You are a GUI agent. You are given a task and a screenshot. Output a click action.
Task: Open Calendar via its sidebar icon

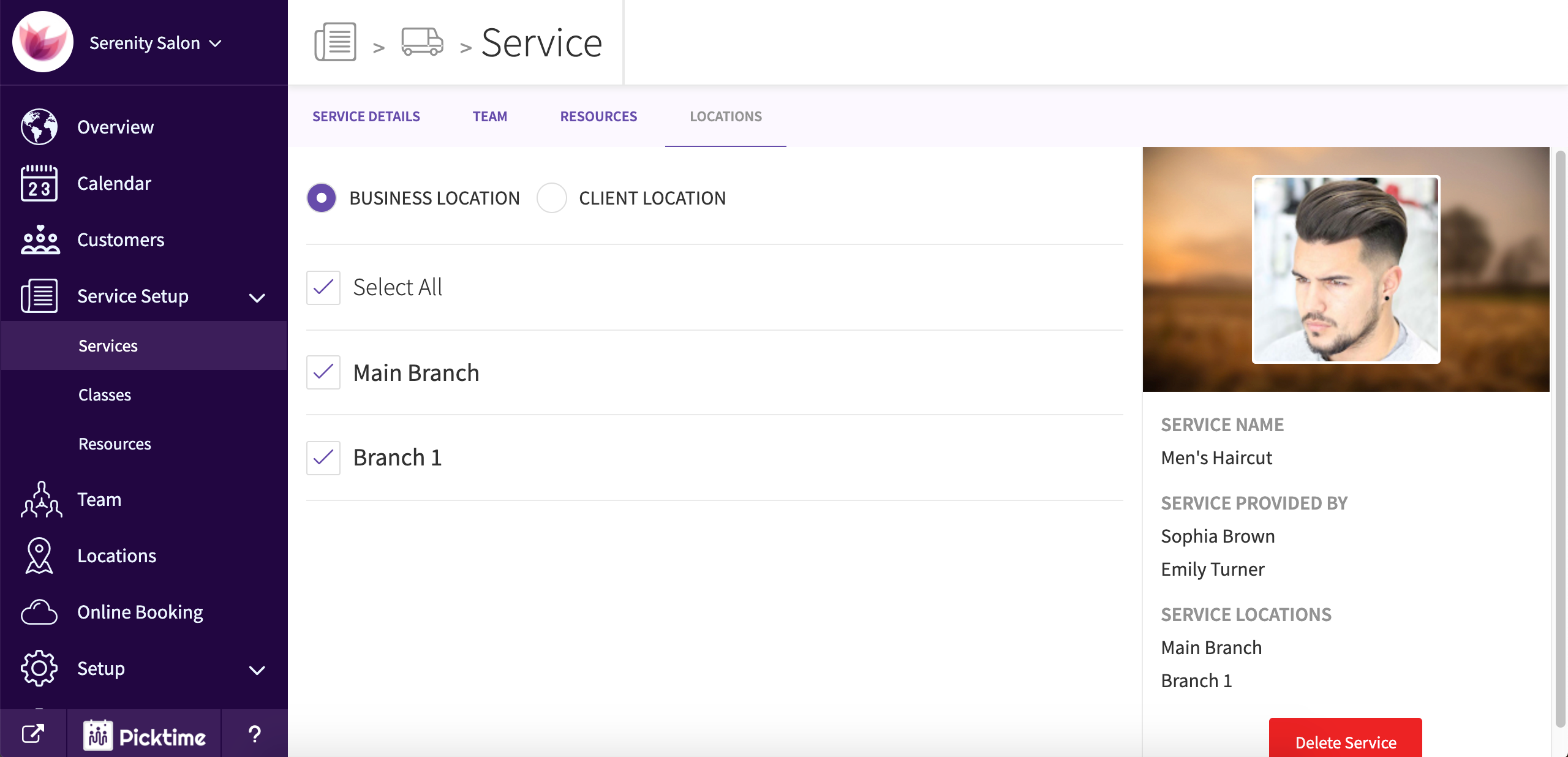[39, 183]
